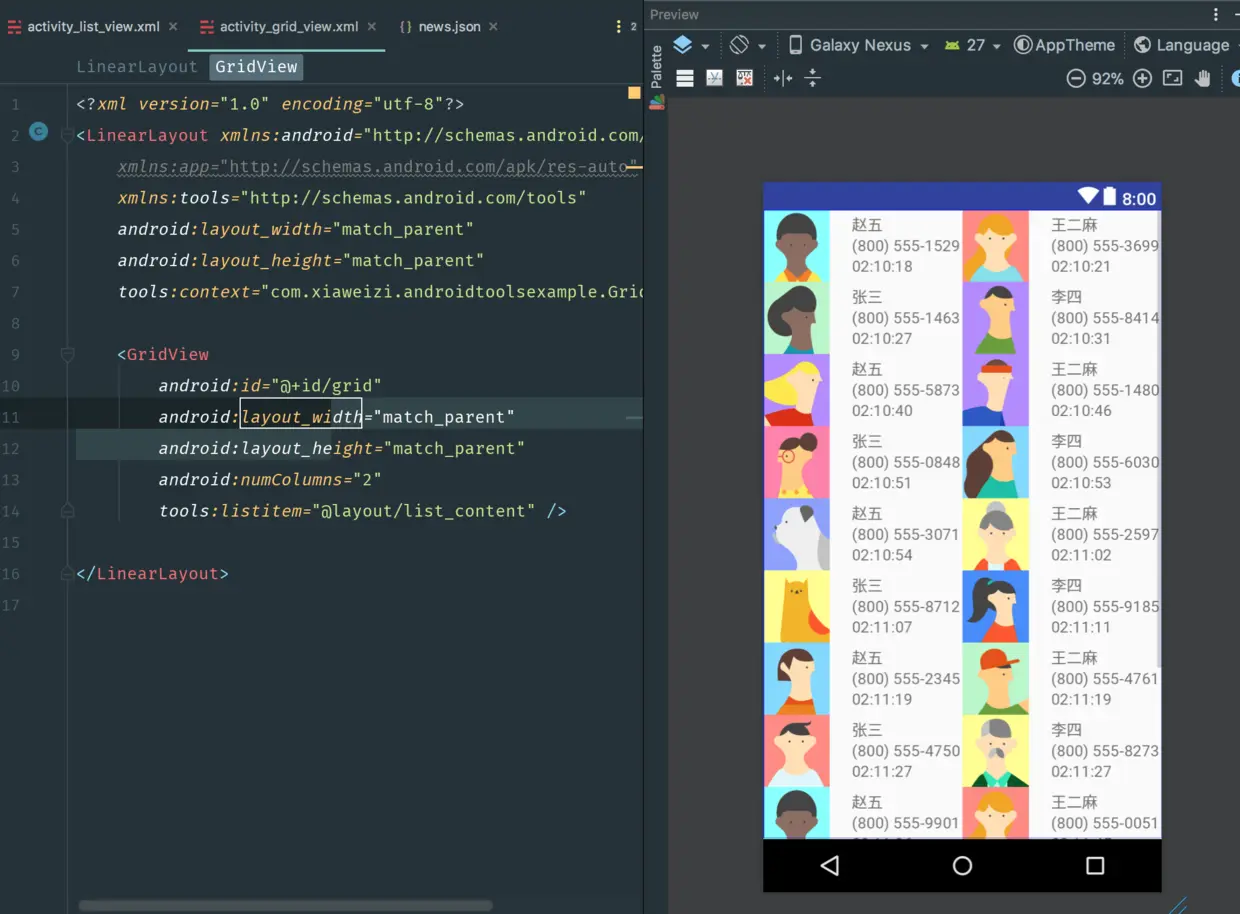Image resolution: width=1240 pixels, height=914 pixels.
Task: Zoom in the preview with the plus icon
Action: (x=1142, y=78)
